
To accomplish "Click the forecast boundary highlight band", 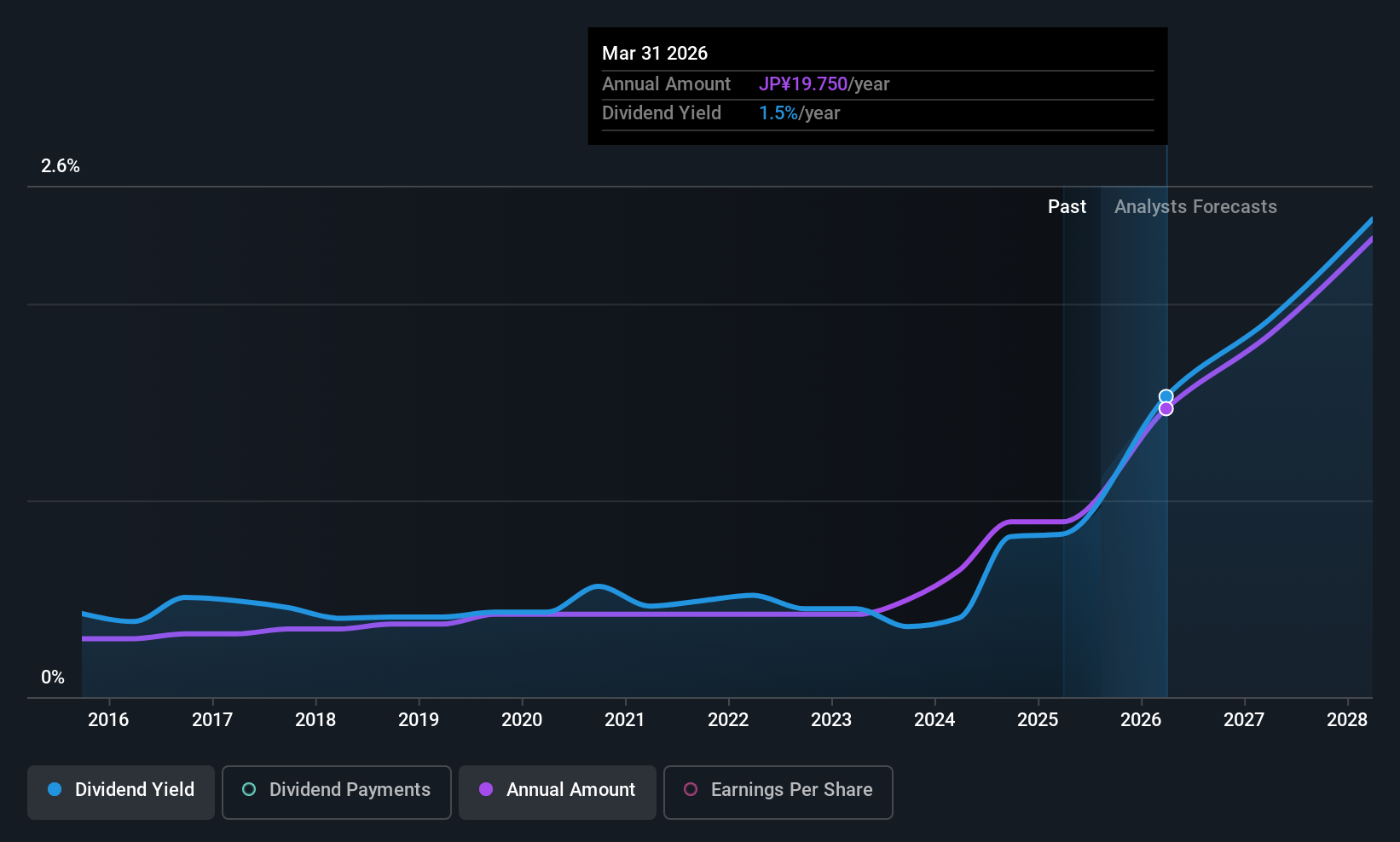I will tap(1134, 426).
